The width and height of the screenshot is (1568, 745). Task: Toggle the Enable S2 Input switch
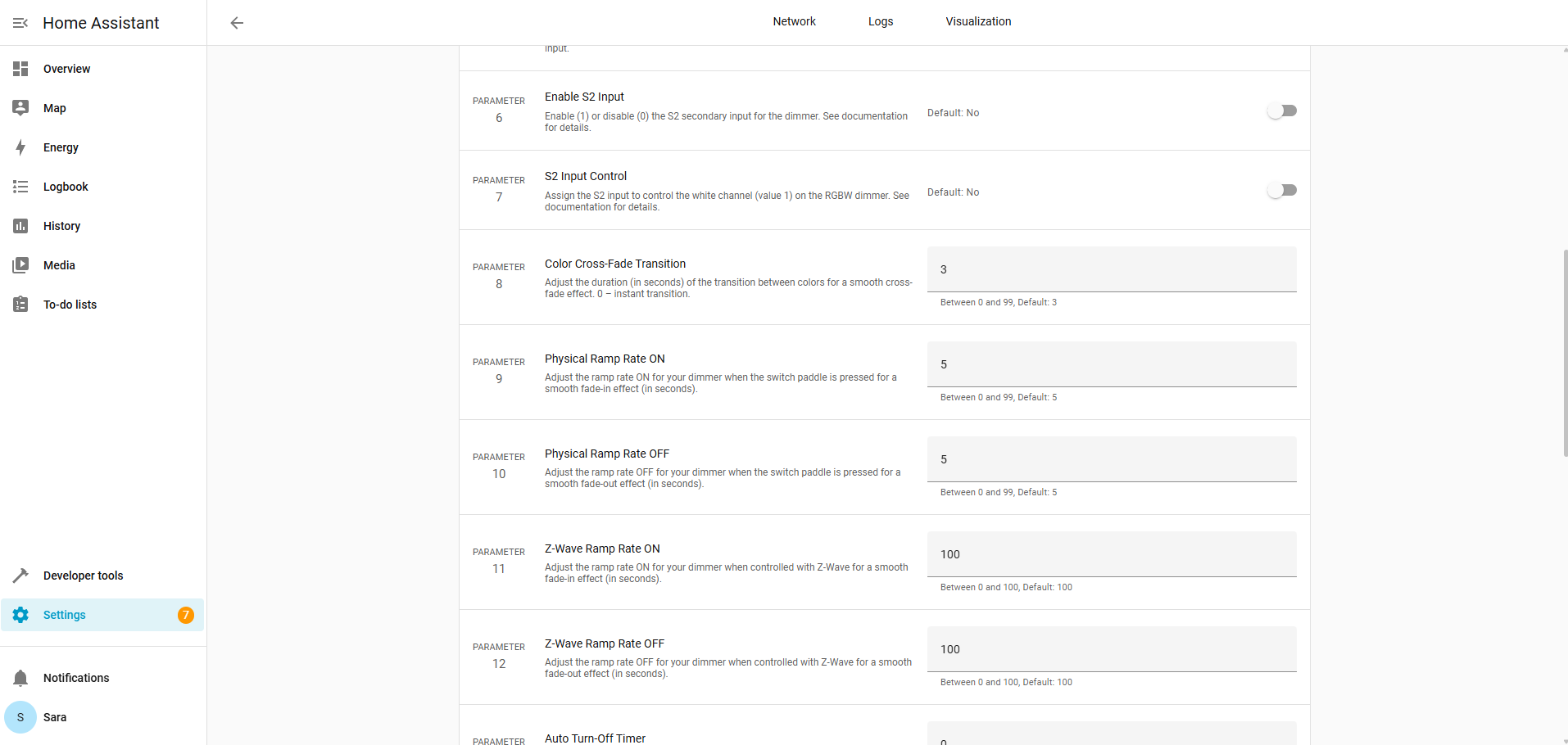coord(1281,111)
